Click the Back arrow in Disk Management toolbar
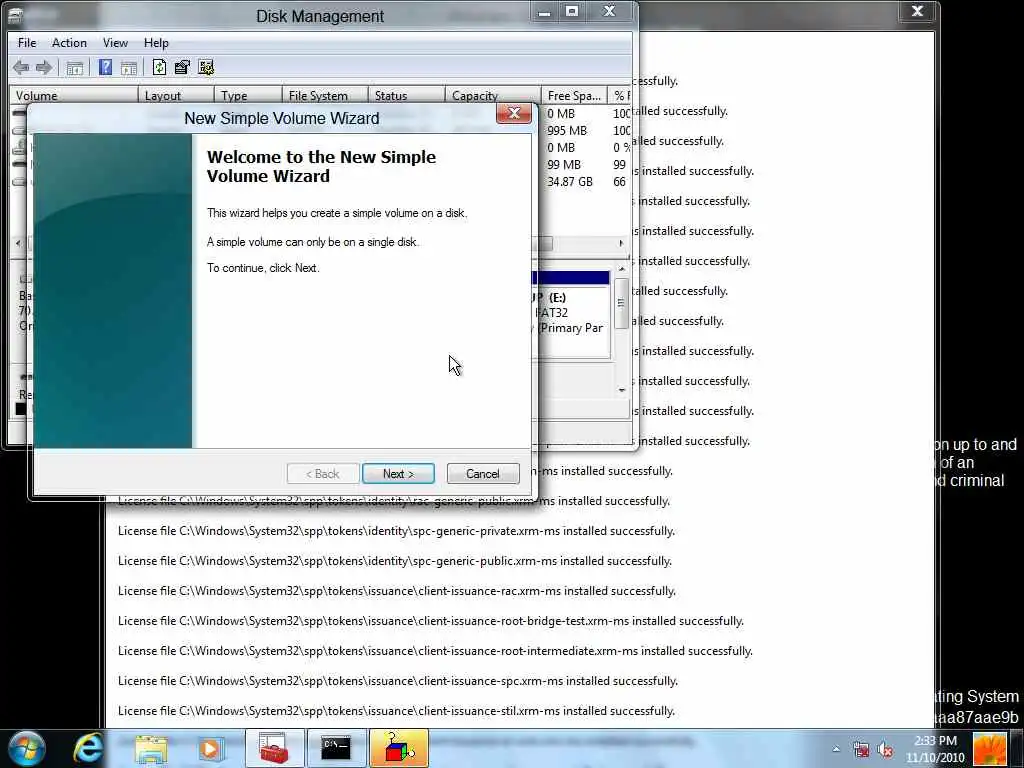Viewport: 1024px width, 768px height. pyautogui.click(x=21, y=67)
